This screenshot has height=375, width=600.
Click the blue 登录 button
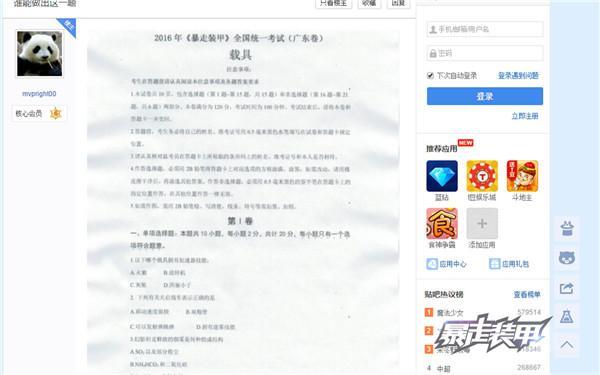(485, 96)
